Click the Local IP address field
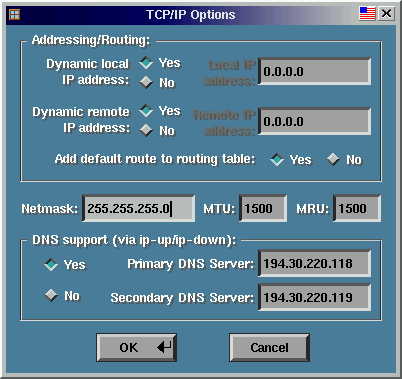Screen dimensions: 402x379 click(x=314, y=71)
